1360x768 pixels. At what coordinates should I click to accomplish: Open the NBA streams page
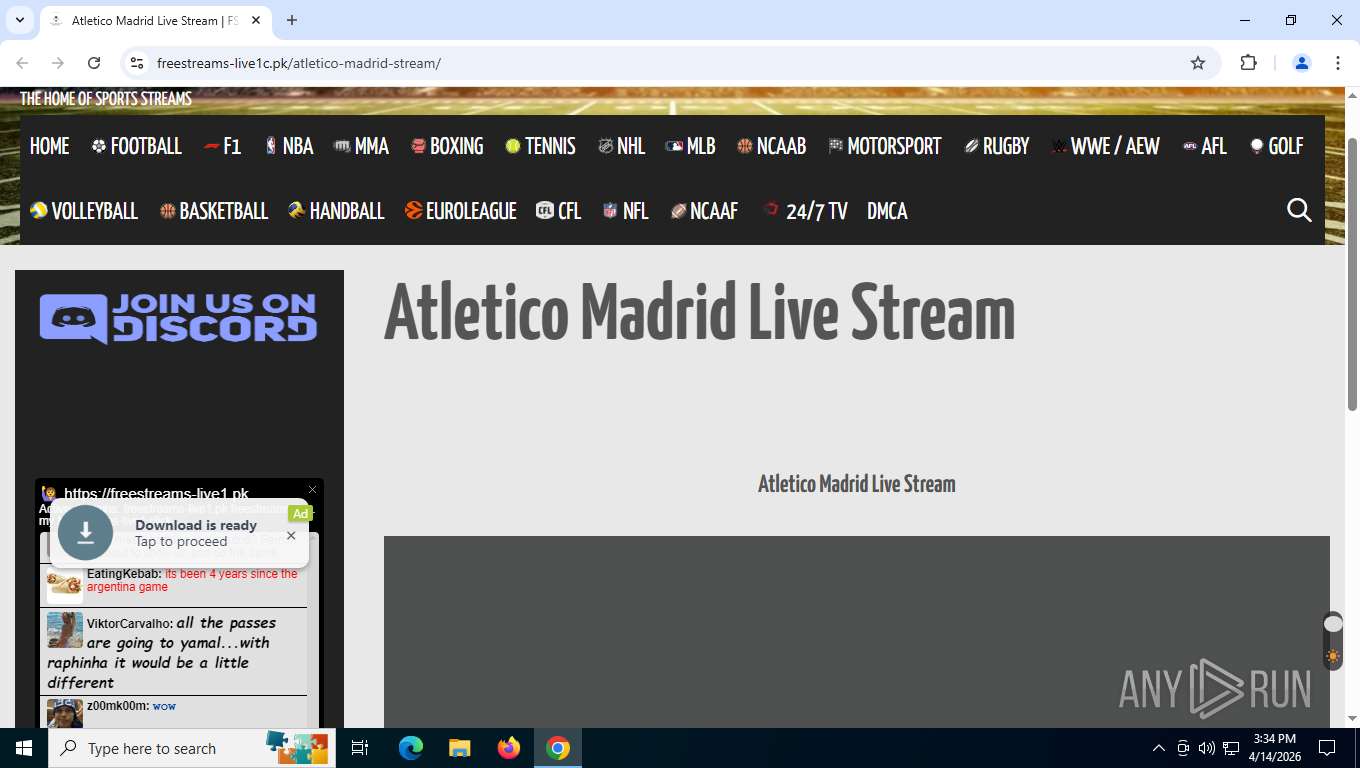point(289,146)
